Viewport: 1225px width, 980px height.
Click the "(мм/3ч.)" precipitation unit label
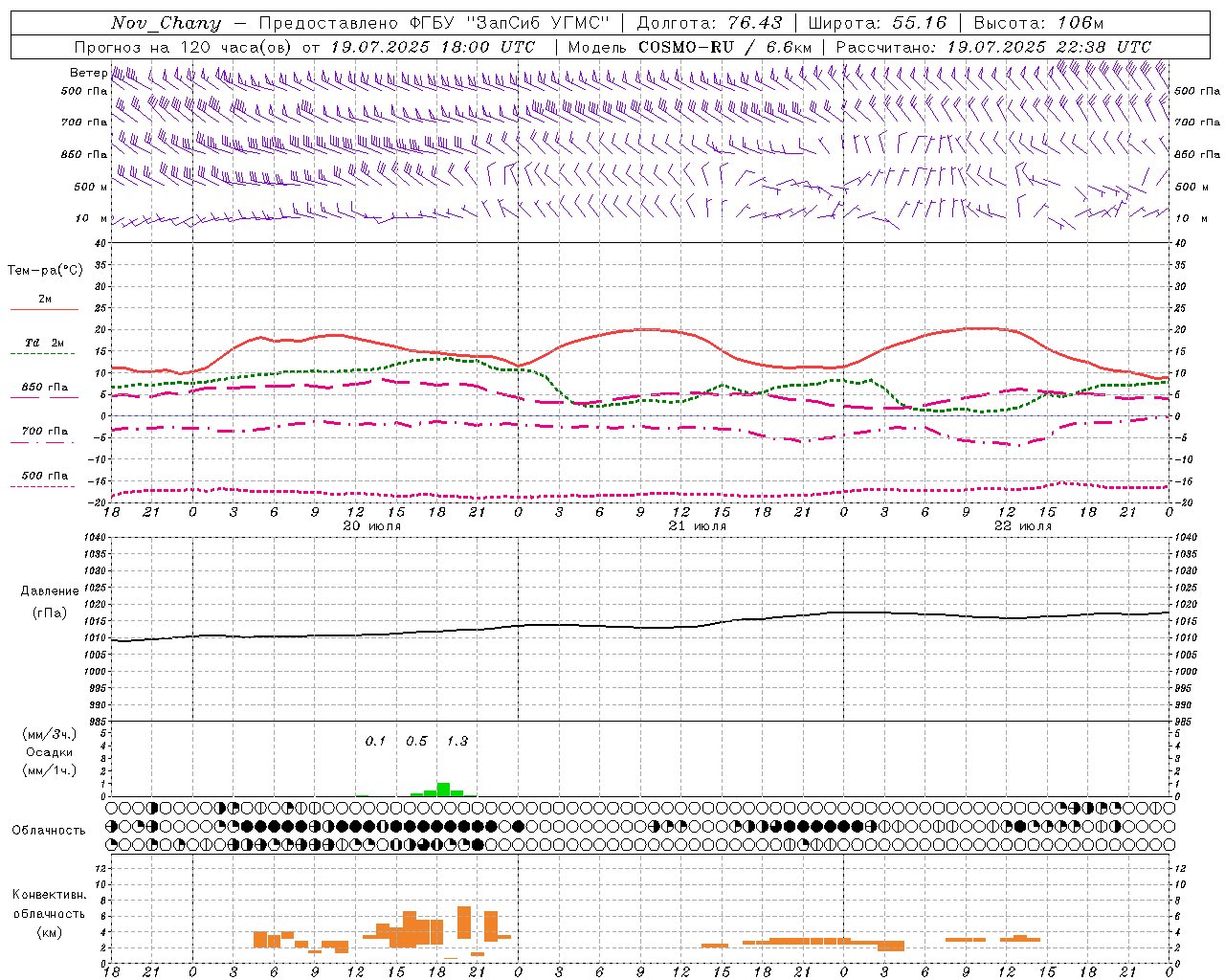(50, 734)
